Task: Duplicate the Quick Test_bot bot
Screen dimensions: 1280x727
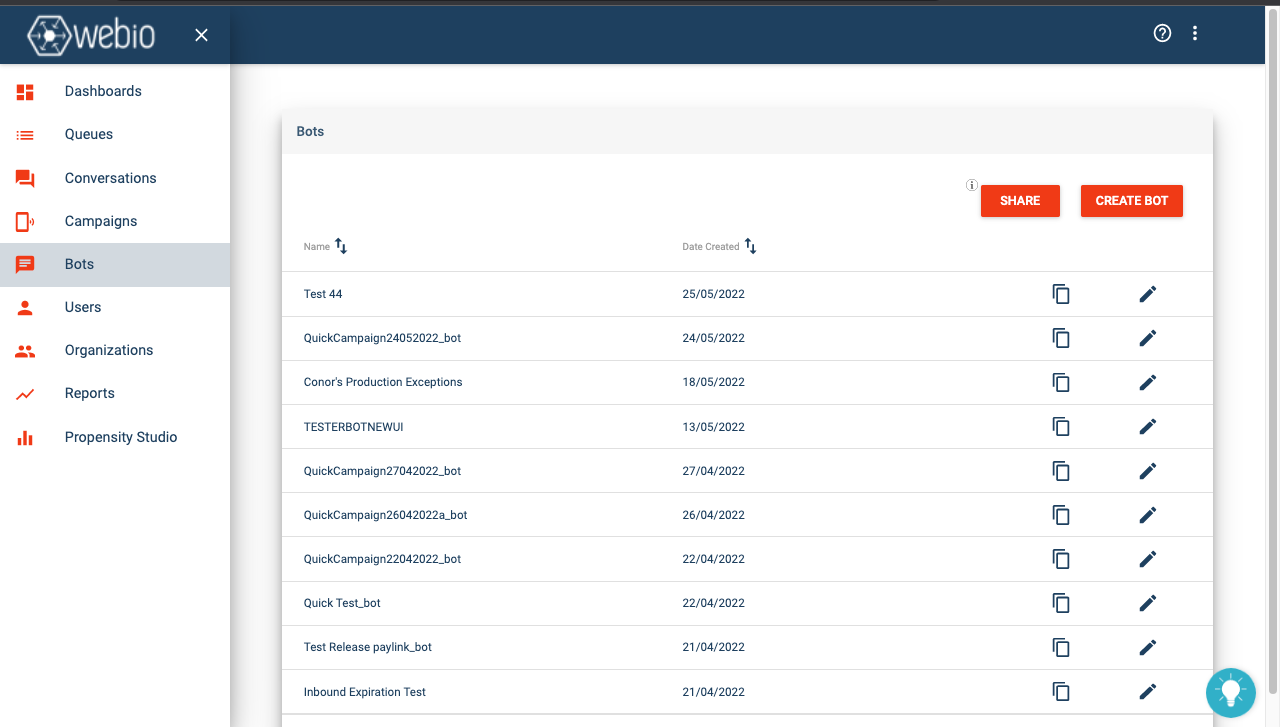Action: [1061, 603]
